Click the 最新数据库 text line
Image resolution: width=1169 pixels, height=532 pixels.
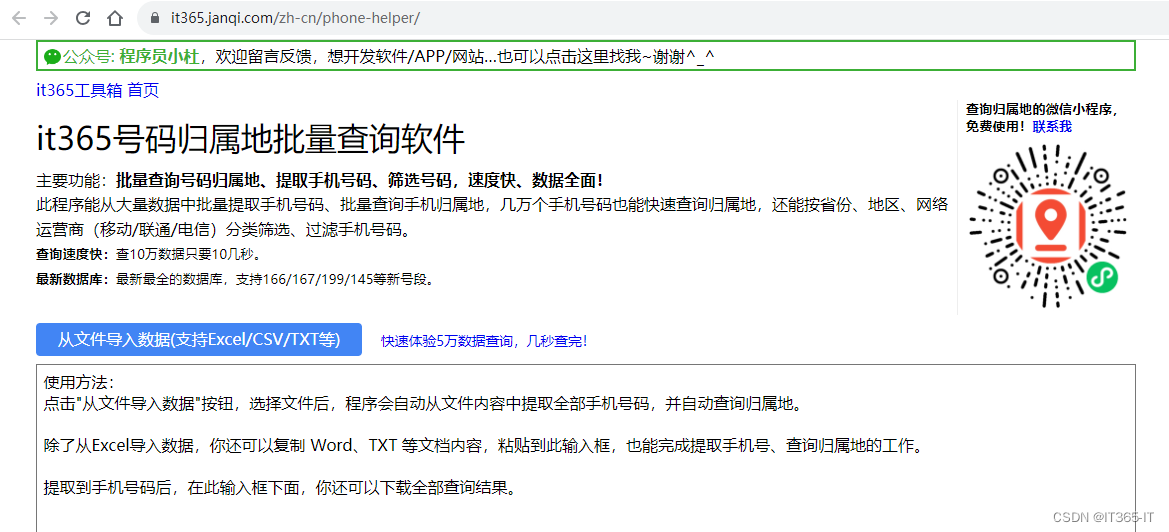[x=235, y=280]
